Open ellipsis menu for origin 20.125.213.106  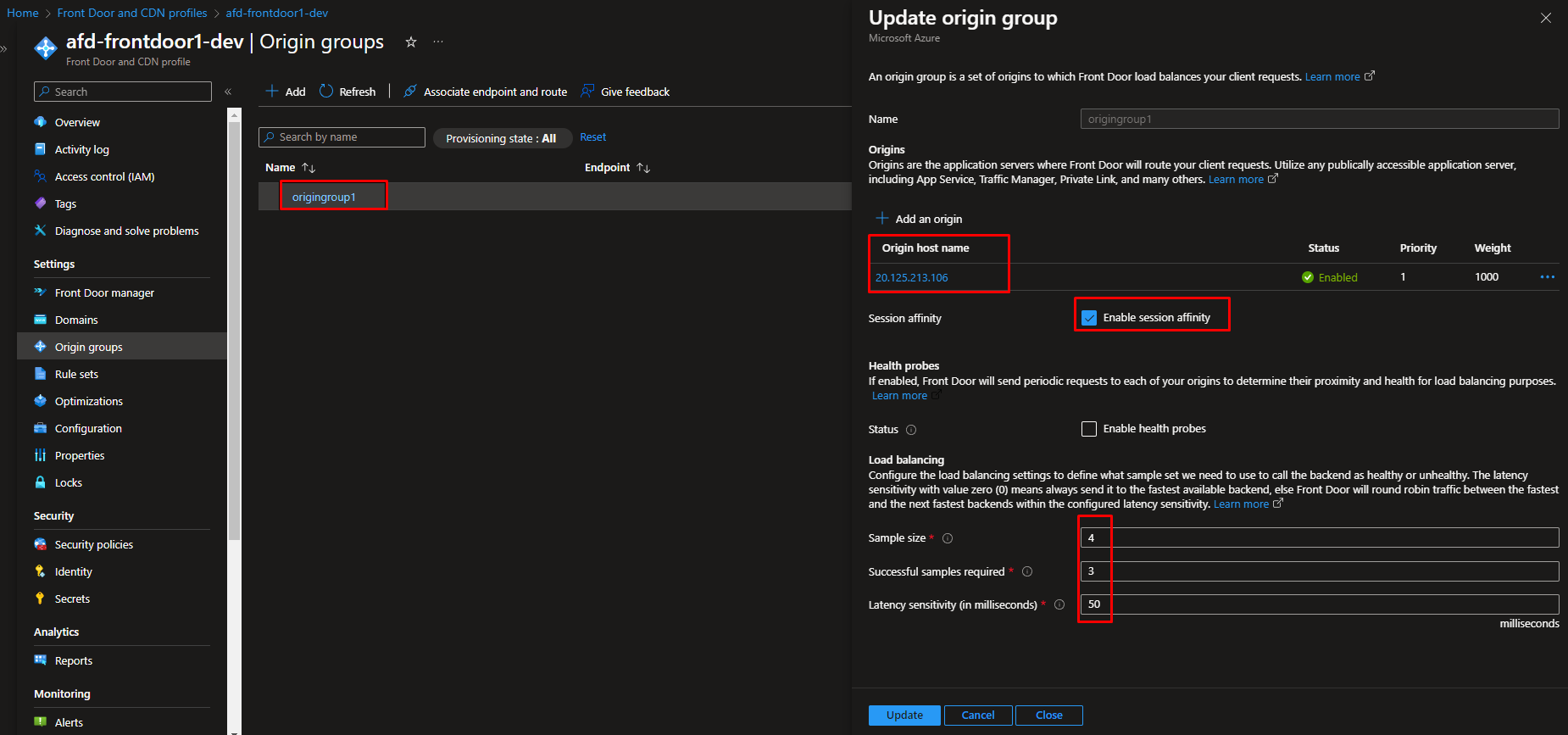coord(1547,277)
